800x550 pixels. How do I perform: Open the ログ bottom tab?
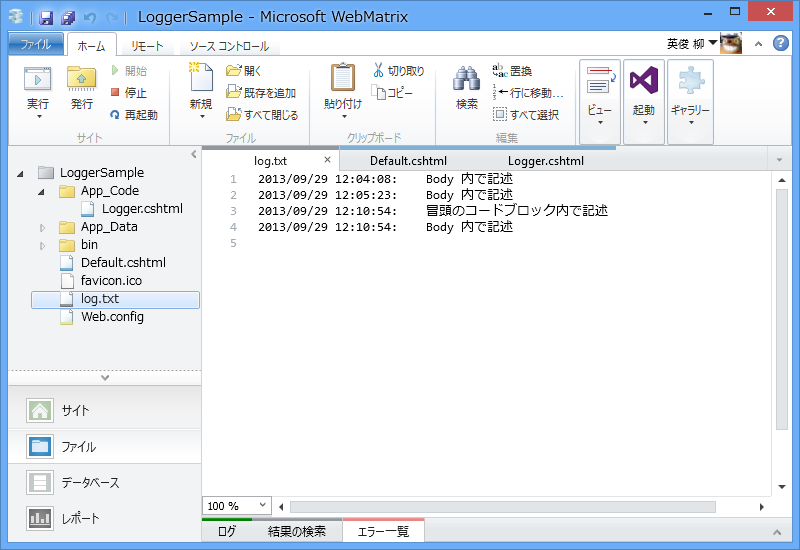tap(227, 532)
